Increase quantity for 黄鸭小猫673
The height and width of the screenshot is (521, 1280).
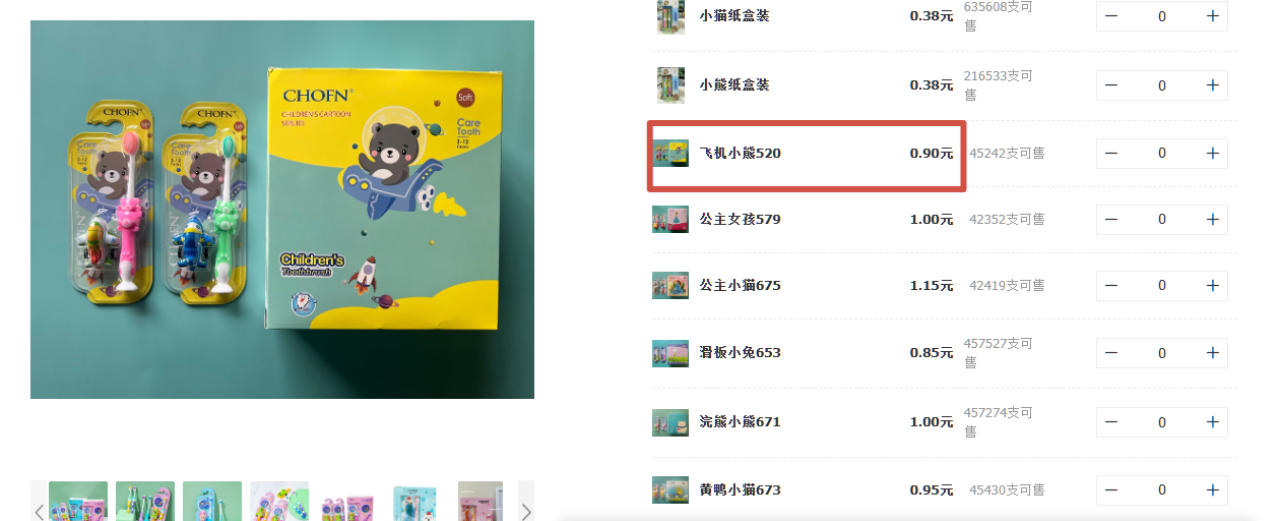(1212, 490)
